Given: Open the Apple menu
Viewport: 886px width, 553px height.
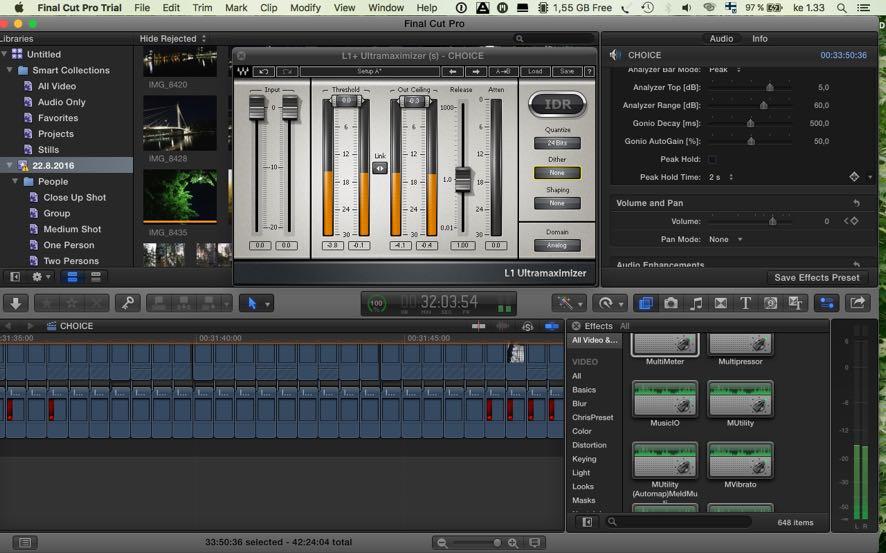Looking at the screenshot, I should tap(19, 8).
